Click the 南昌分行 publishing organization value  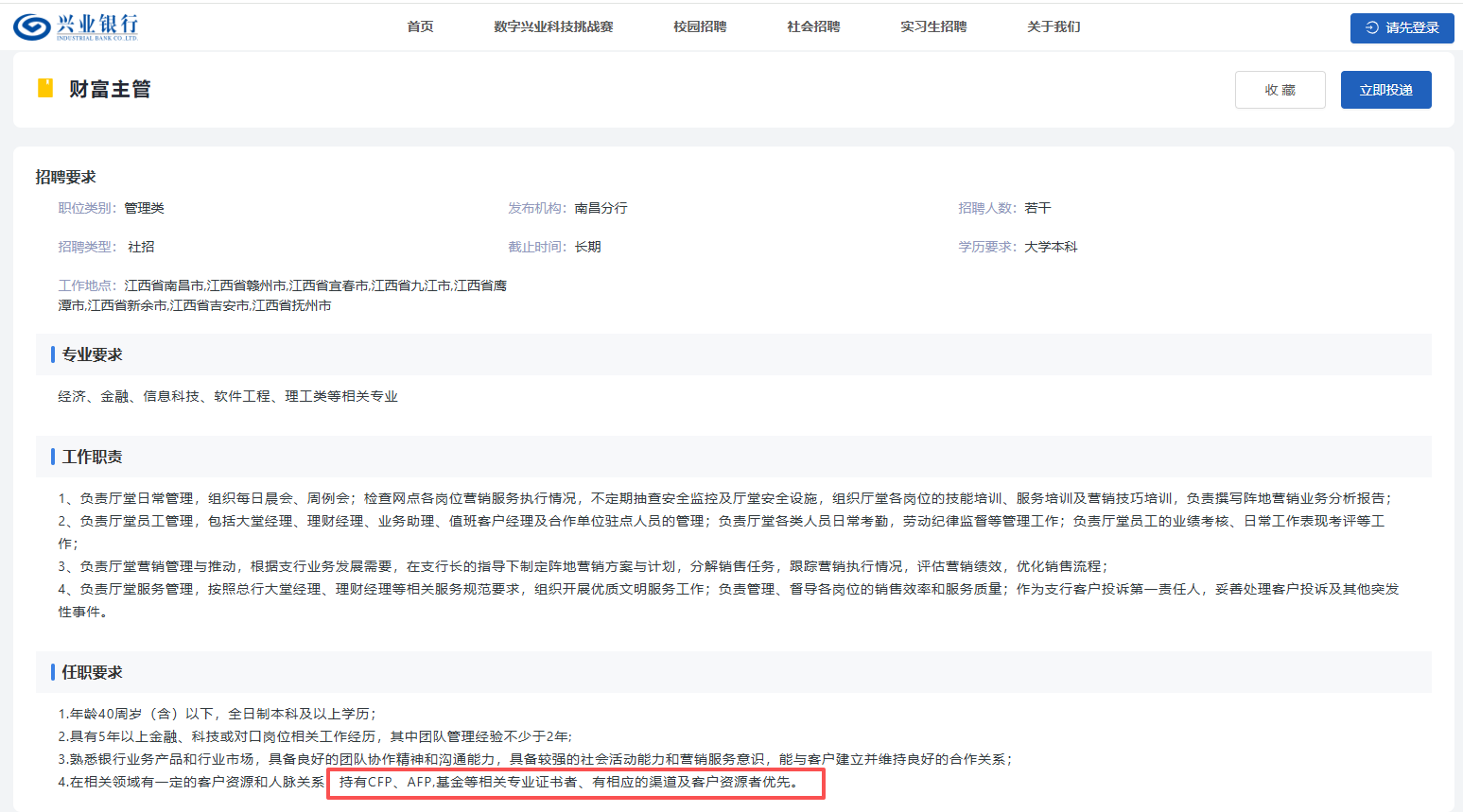coord(601,208)
